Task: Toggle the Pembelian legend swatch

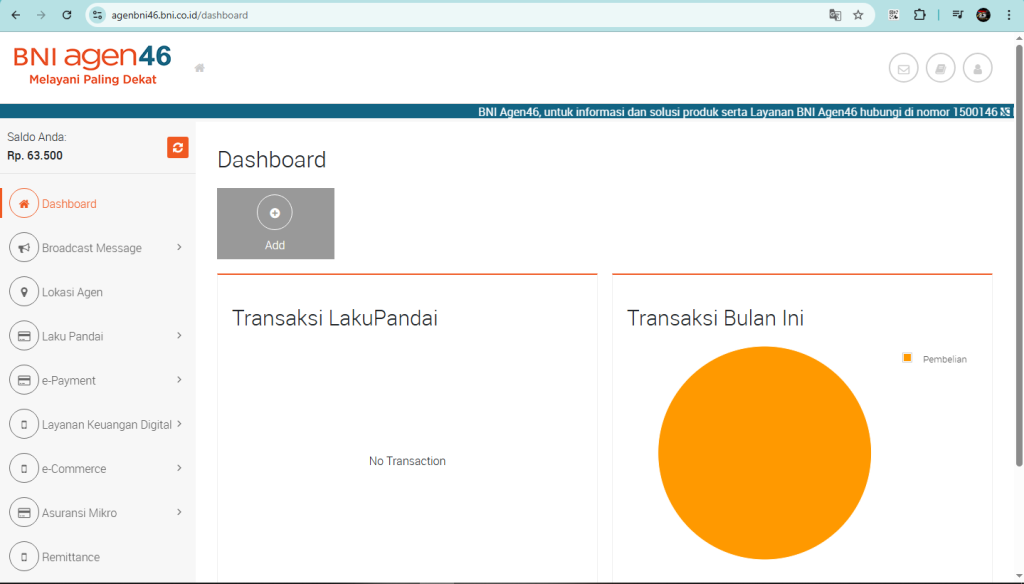Action: point(907,358)
